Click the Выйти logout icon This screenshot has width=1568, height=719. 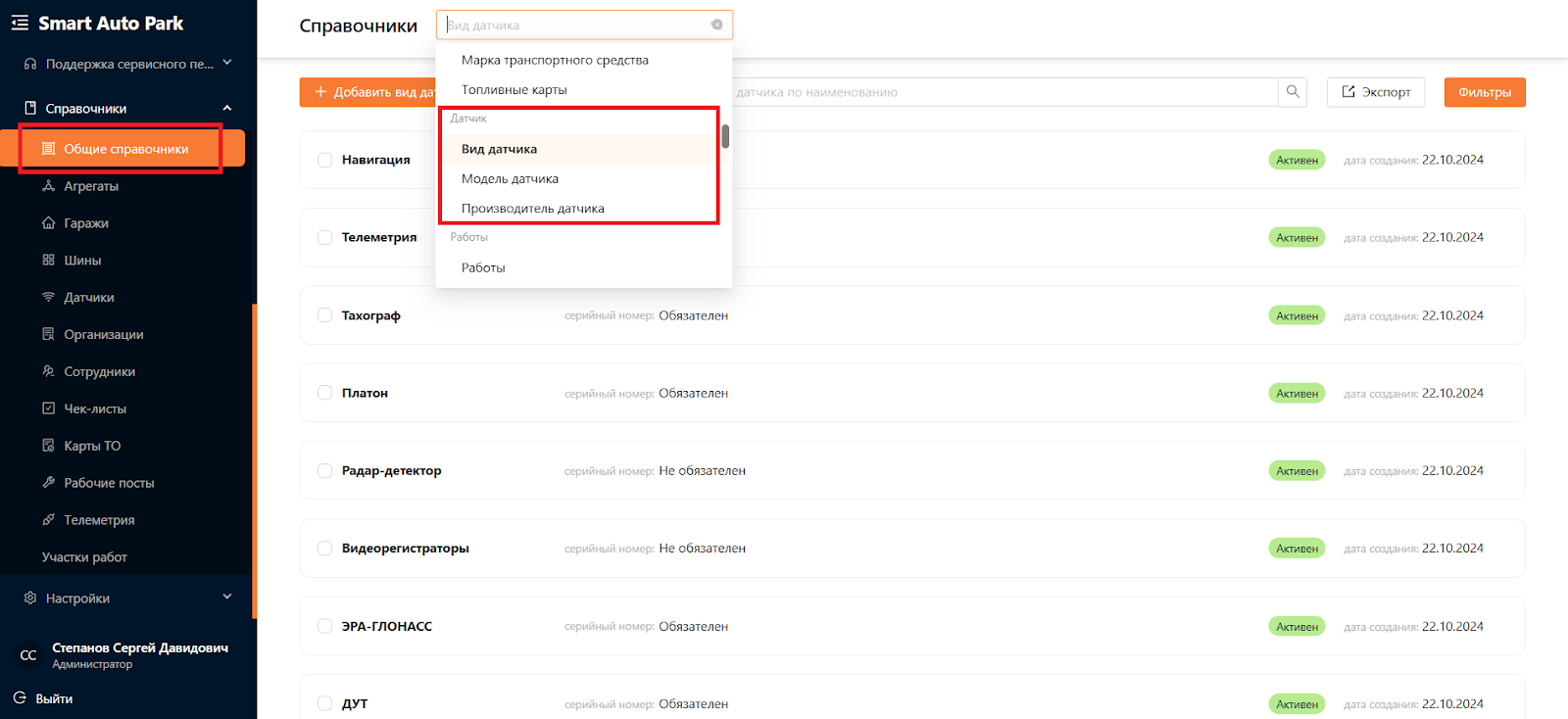tap(20, 698)
